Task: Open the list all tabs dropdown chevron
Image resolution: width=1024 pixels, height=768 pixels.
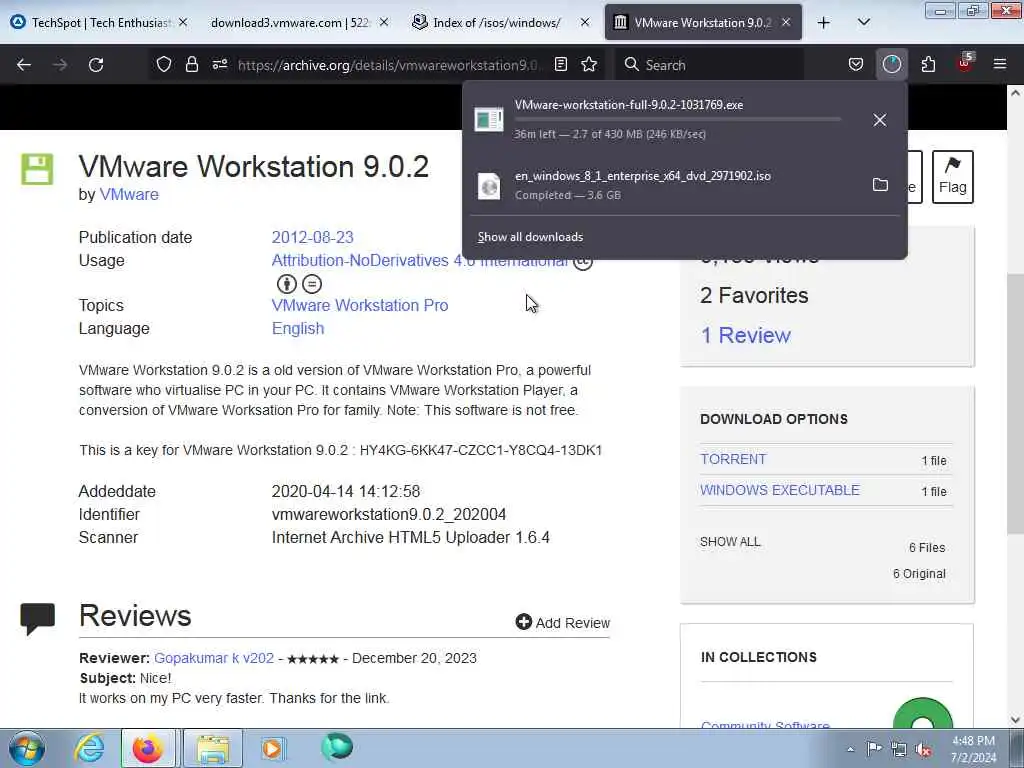Action: pos(863,22)
